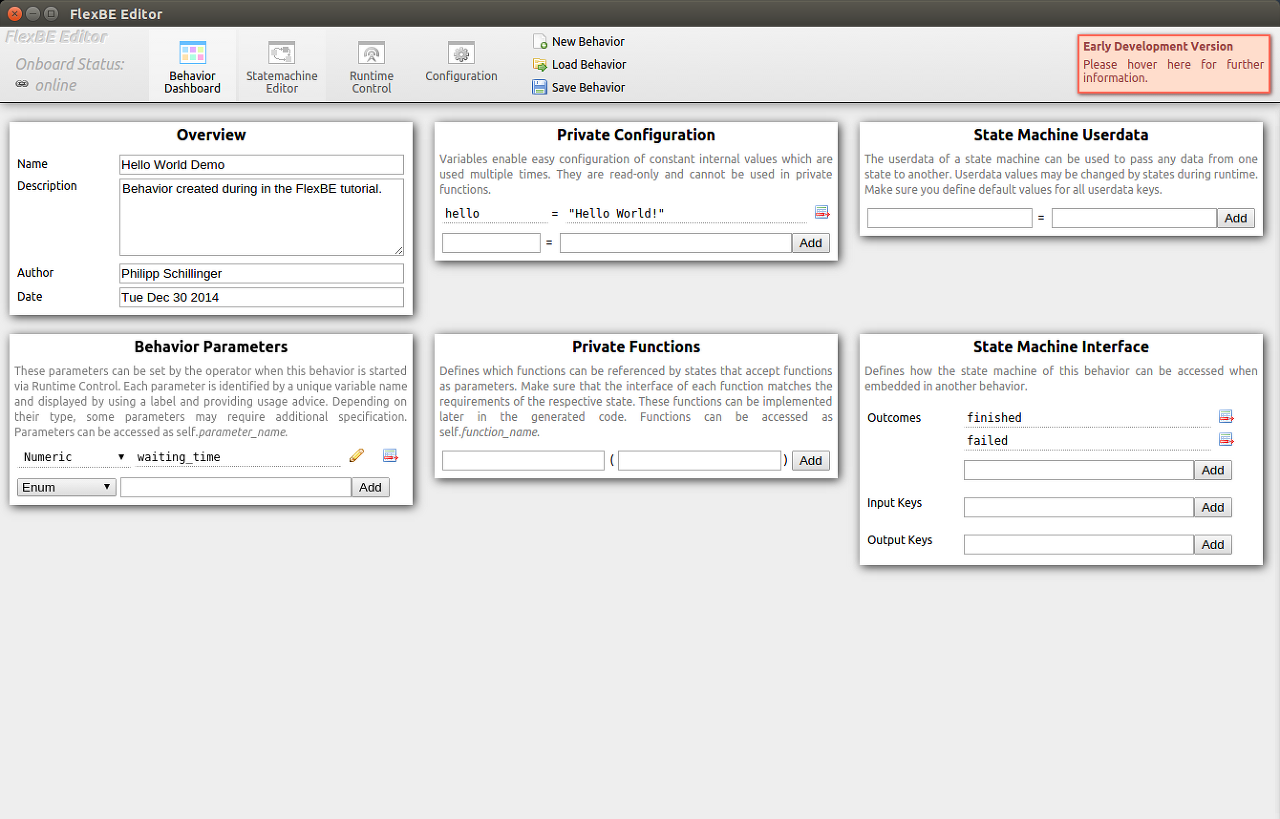The height and width of the screenshot is (819, 1280).
Task: Click the new parameter name field
Action: 235,487
